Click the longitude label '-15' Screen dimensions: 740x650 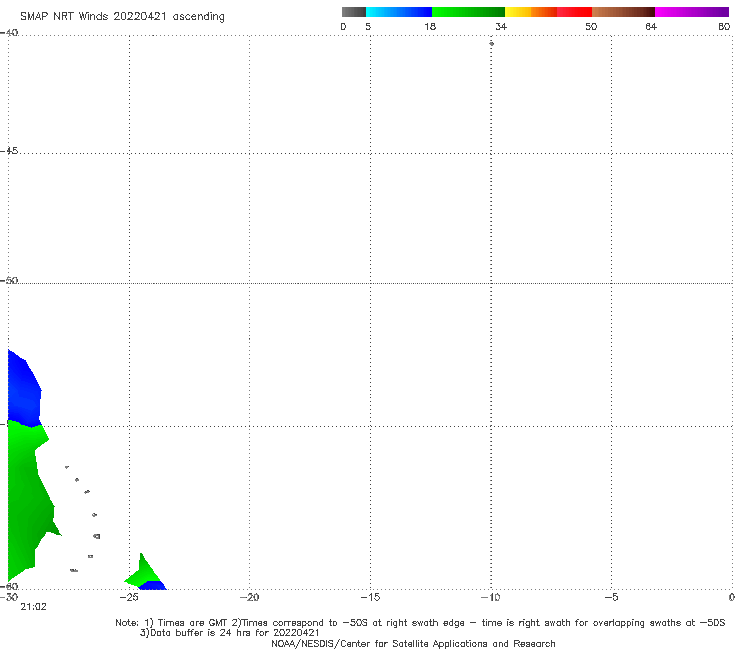[x=370, y=597]
